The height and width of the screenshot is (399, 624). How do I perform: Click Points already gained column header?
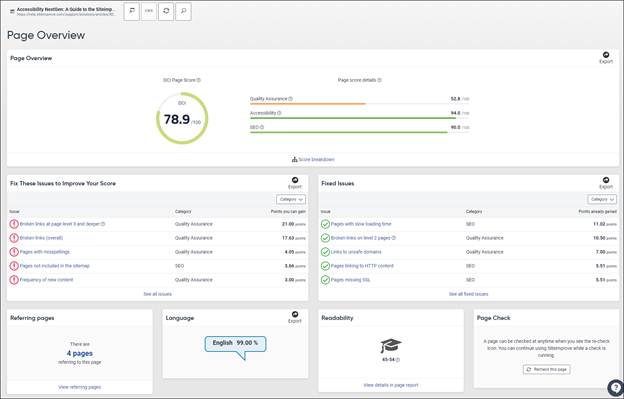pyautogui.click(x=598, y=212)
